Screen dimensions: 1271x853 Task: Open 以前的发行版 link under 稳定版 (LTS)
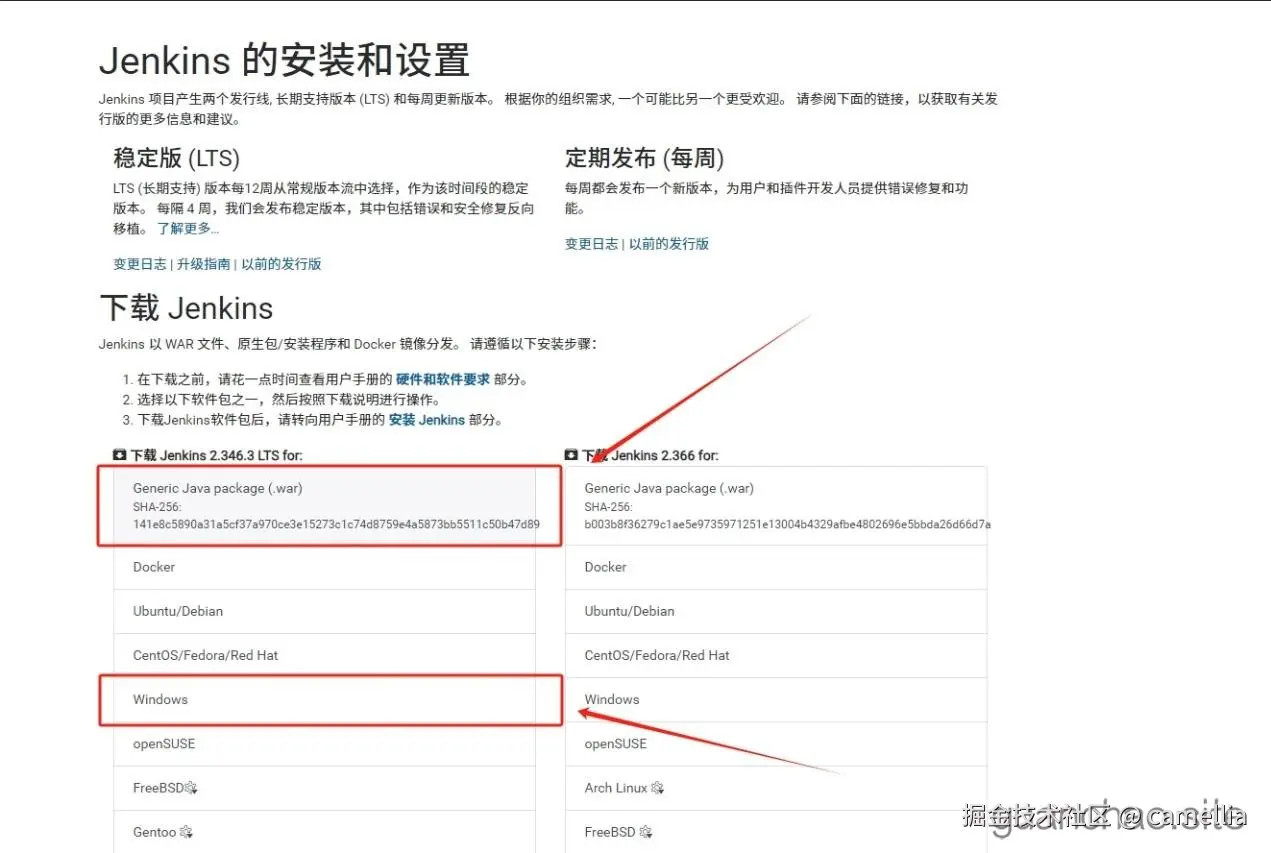click(281, 264)
